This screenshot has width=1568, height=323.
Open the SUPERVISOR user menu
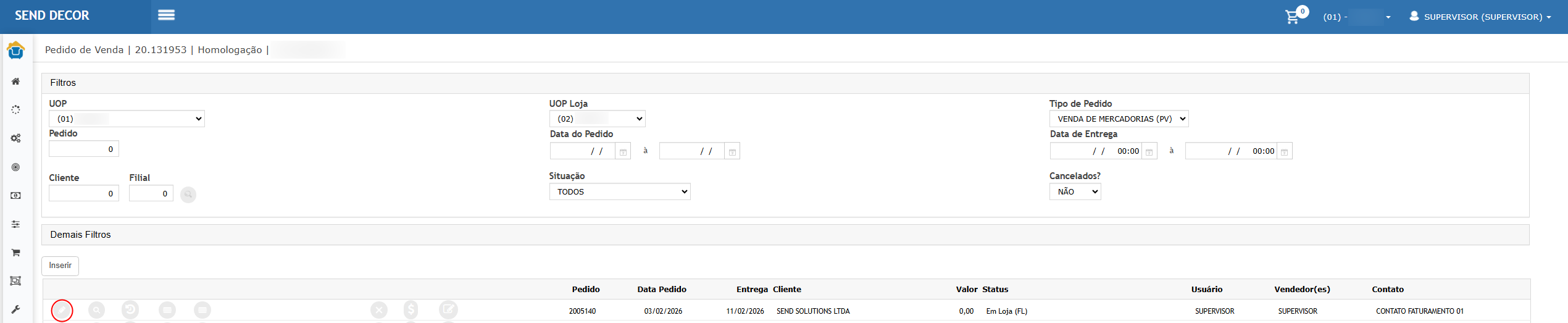pos(1482,17)
